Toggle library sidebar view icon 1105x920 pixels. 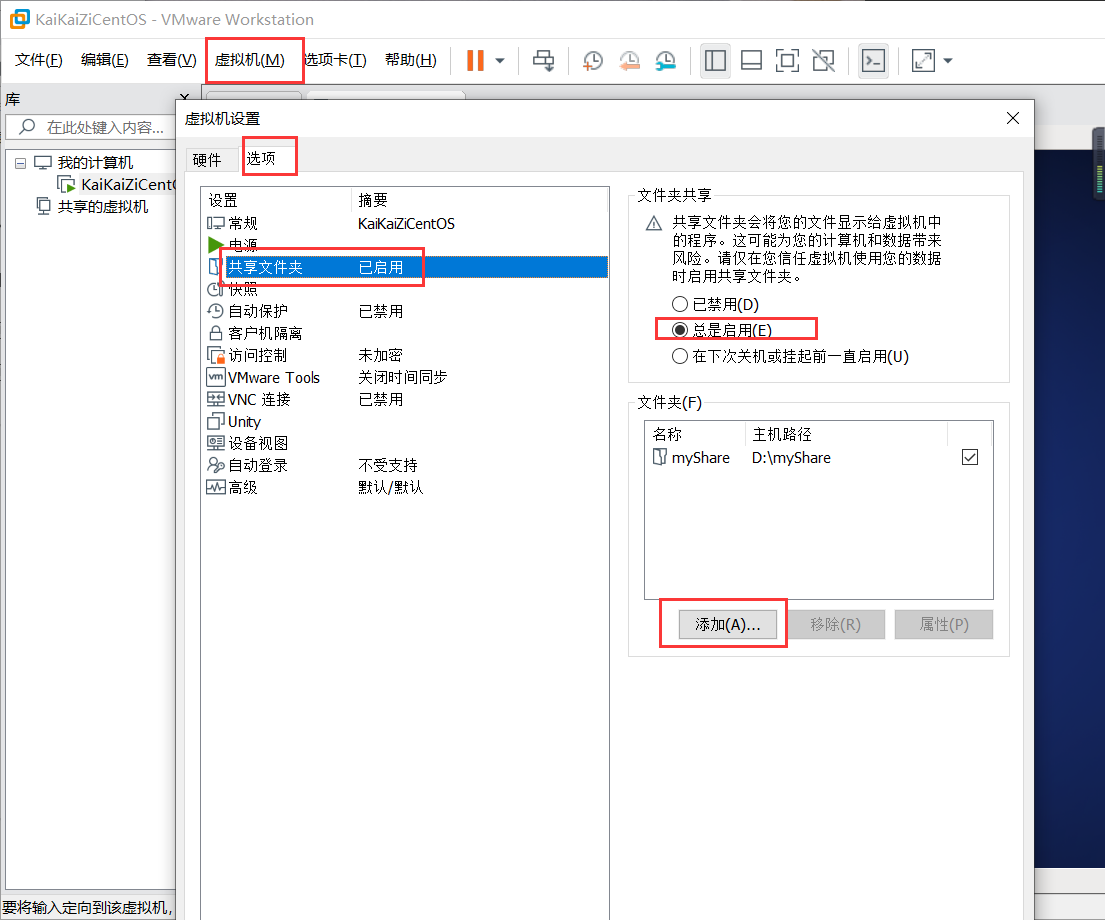point(715,61)
